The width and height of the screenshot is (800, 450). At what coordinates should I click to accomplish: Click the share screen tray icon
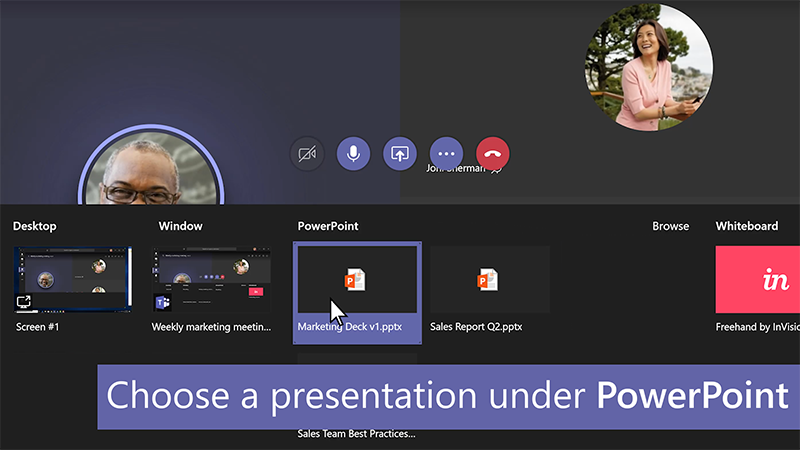tap(399, 154)
